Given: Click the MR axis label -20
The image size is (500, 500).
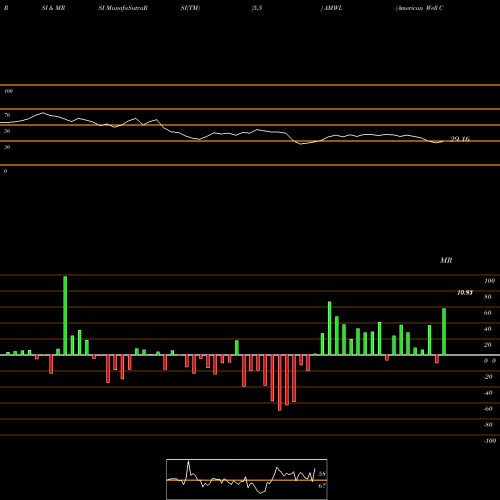Looking at the screenshot, I should tap(488, 377).
